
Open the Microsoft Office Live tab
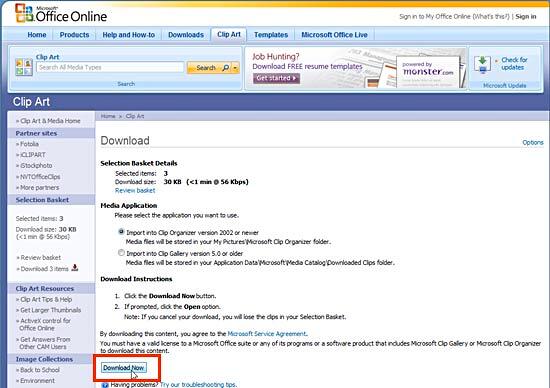[x=334, y=35]
